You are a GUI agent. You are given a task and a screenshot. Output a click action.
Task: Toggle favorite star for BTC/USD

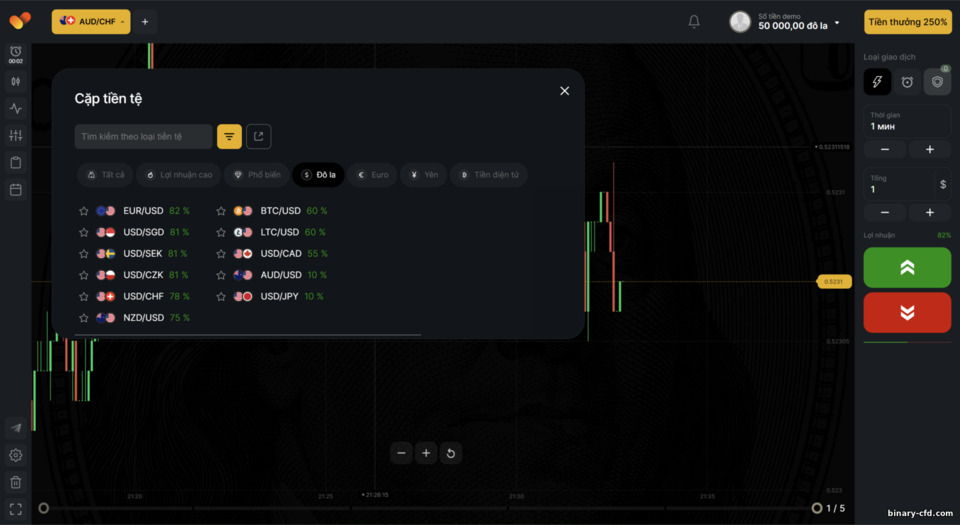click(x=221, y=211)
